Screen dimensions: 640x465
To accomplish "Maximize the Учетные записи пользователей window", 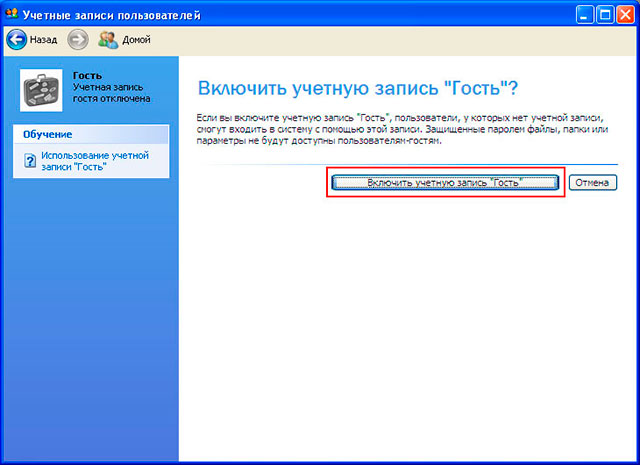I will [x=605, y=16].
